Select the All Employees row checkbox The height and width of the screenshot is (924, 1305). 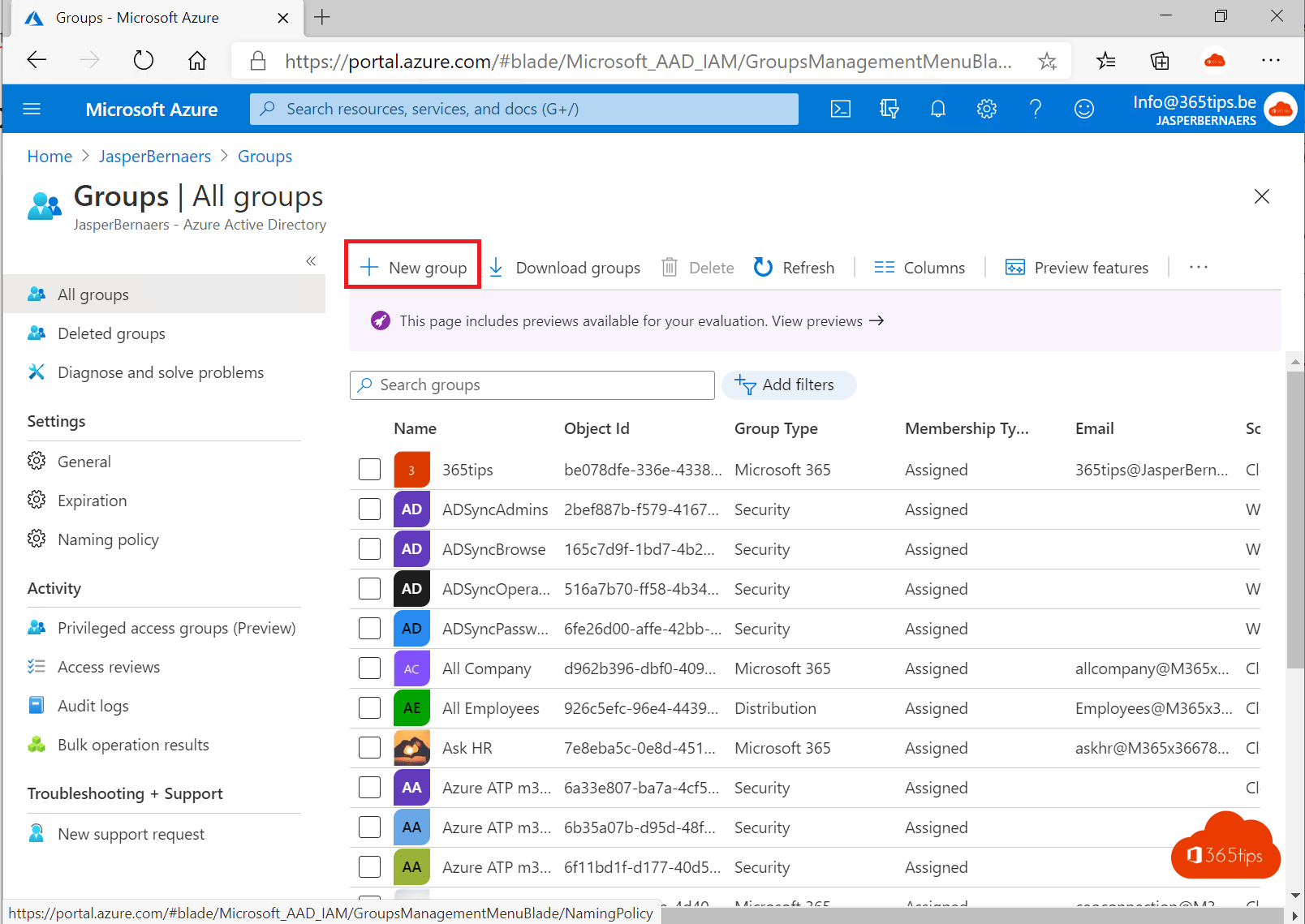click(x=369, y=707)
